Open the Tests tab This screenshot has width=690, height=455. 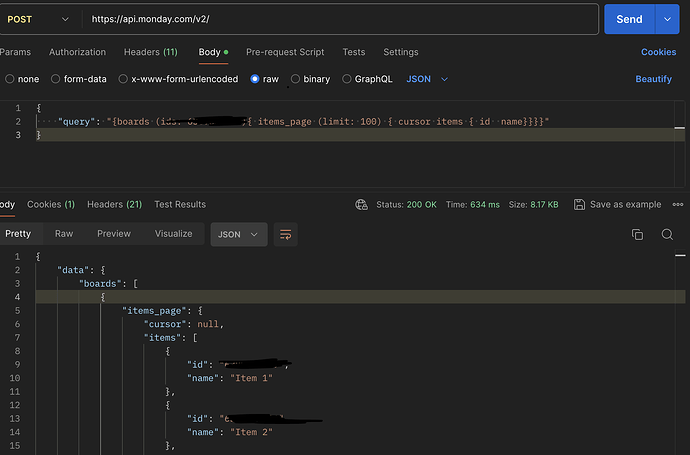click(x=354, y=52)
